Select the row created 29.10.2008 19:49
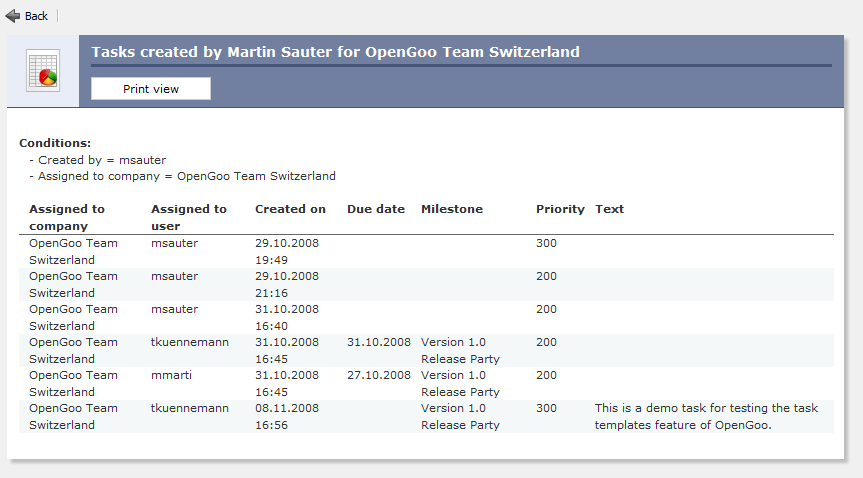The height and width of the screenshot is (478, 863). [x=427, y=251]
